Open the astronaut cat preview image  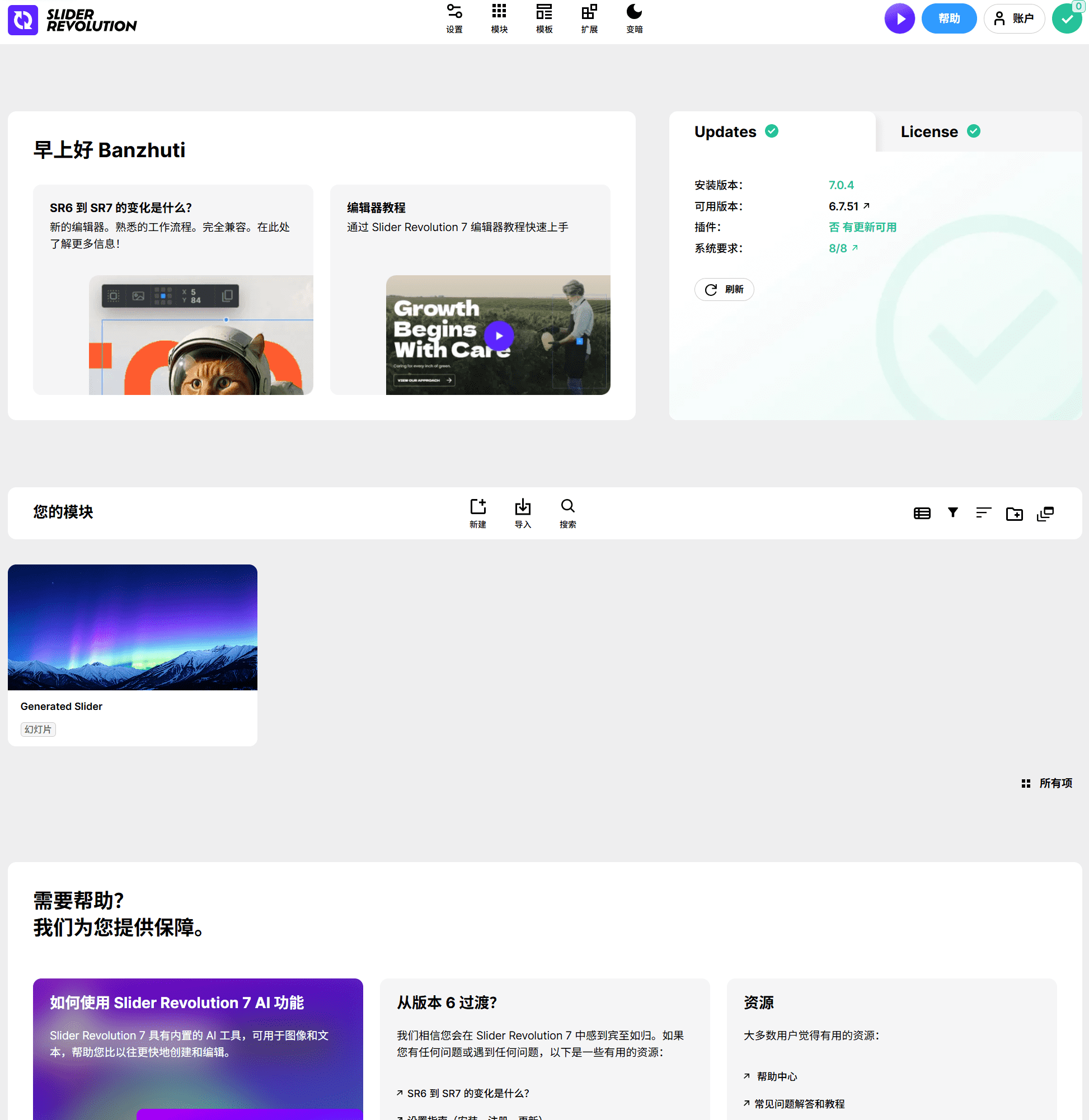pos(201,336)
